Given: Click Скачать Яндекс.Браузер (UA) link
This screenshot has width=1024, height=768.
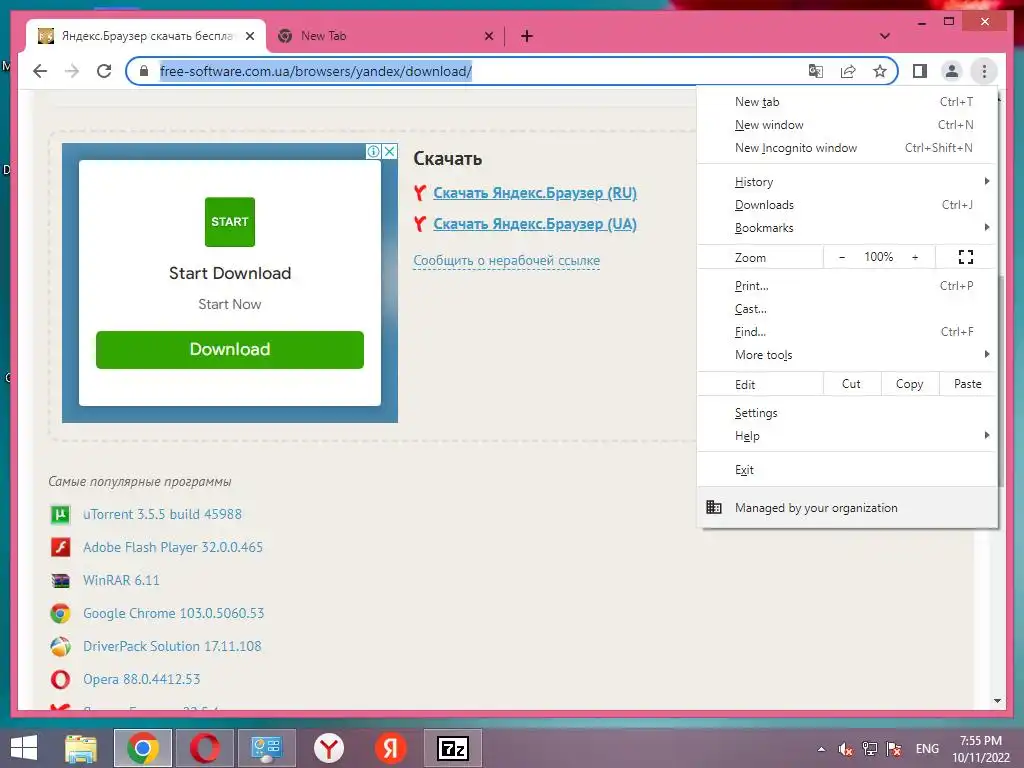Looking at the screenshot, I should pos(535,224).
